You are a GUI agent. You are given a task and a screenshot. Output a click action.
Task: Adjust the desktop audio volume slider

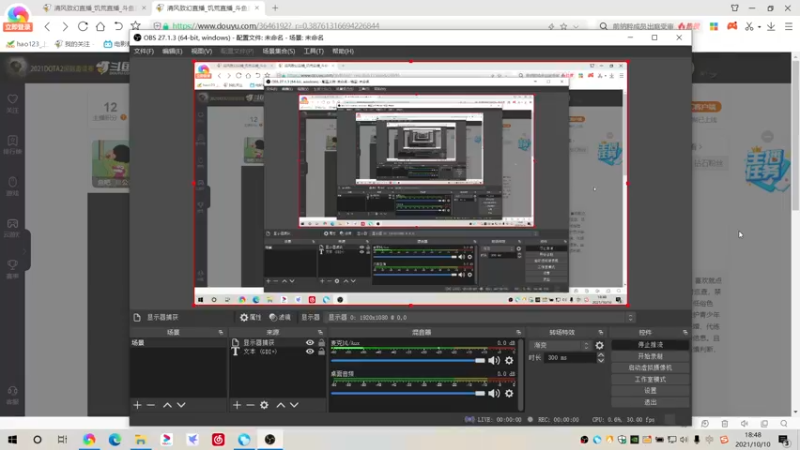(x=408, y=393)
